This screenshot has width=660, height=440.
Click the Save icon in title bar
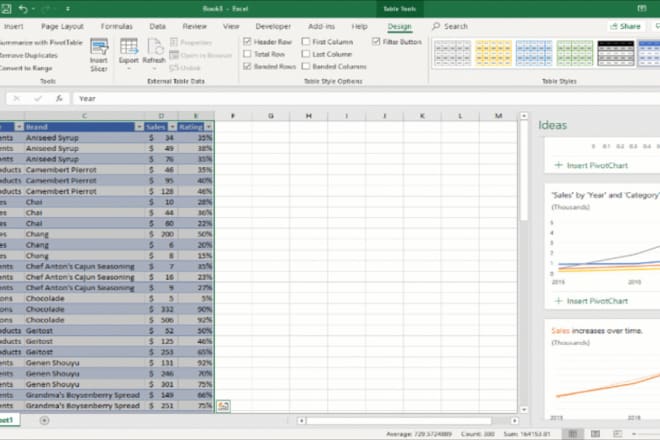point(6,8)
